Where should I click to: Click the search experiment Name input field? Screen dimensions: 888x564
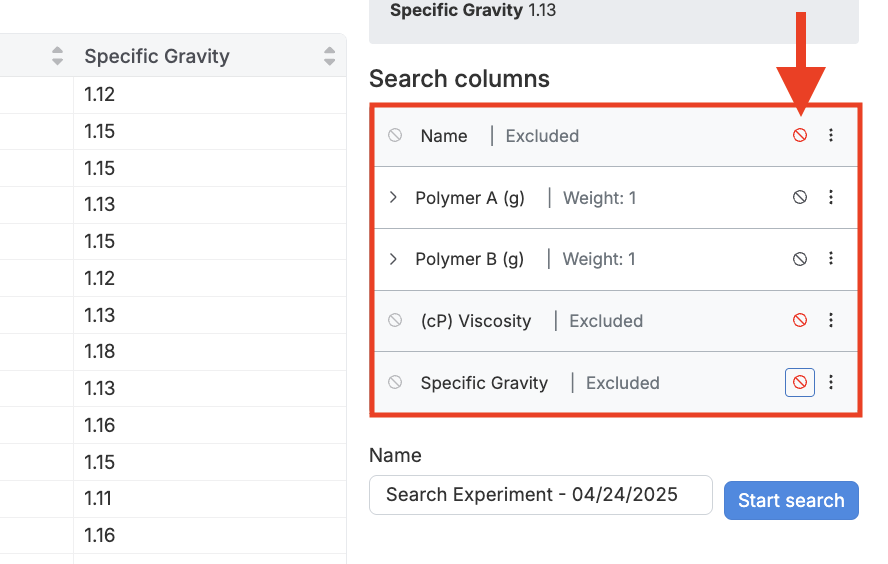[x=540, y=495]
